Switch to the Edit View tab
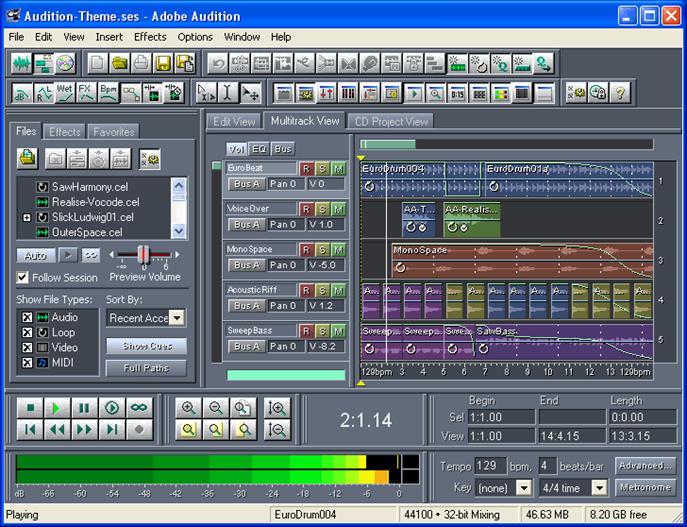The height and width of the screenshot is (527, 687). (235, 121)
